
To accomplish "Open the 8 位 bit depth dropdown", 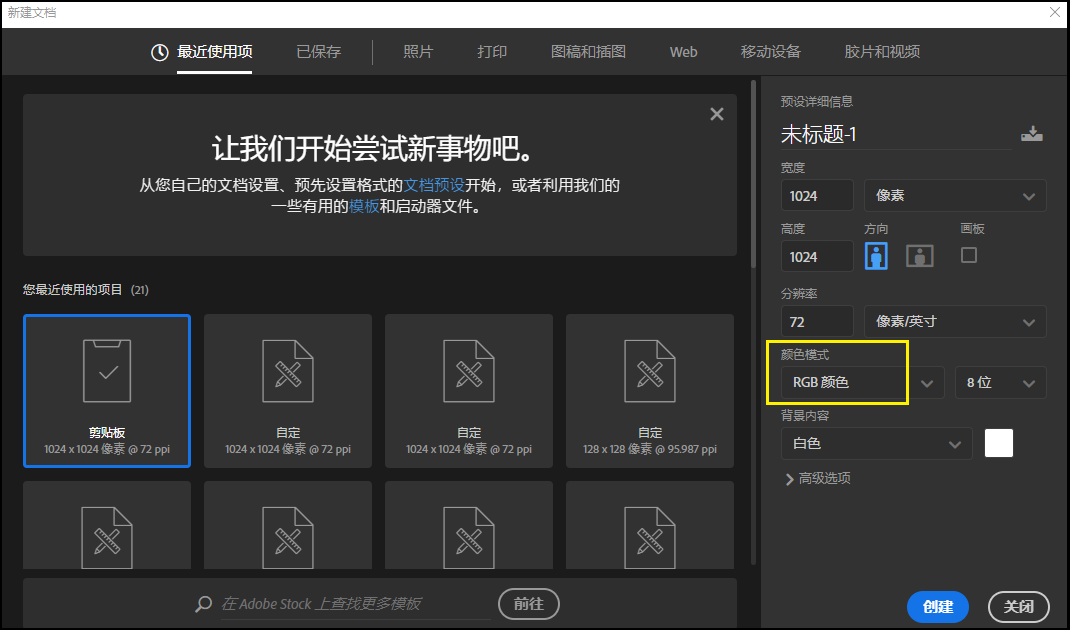I will 1000,382.
